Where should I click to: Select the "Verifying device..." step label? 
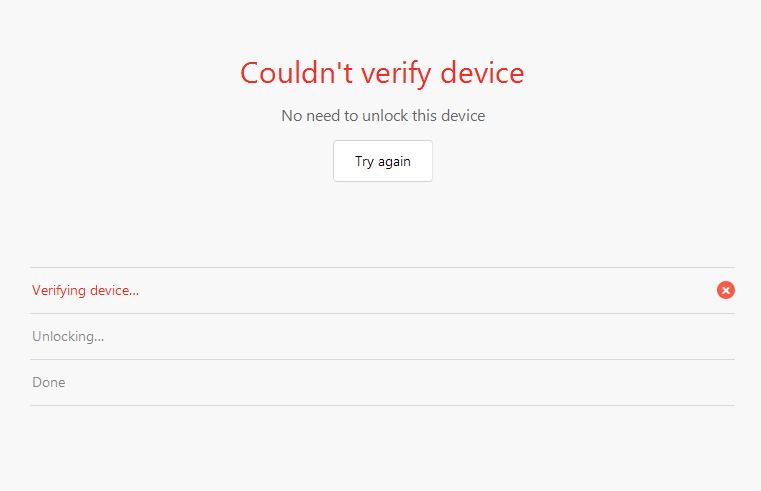click(85, 291)
